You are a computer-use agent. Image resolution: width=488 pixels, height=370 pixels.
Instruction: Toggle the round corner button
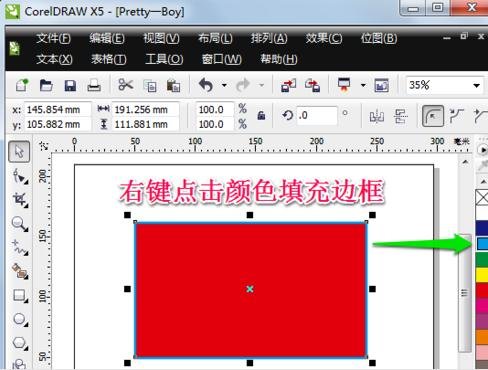(x=433, y=116)
